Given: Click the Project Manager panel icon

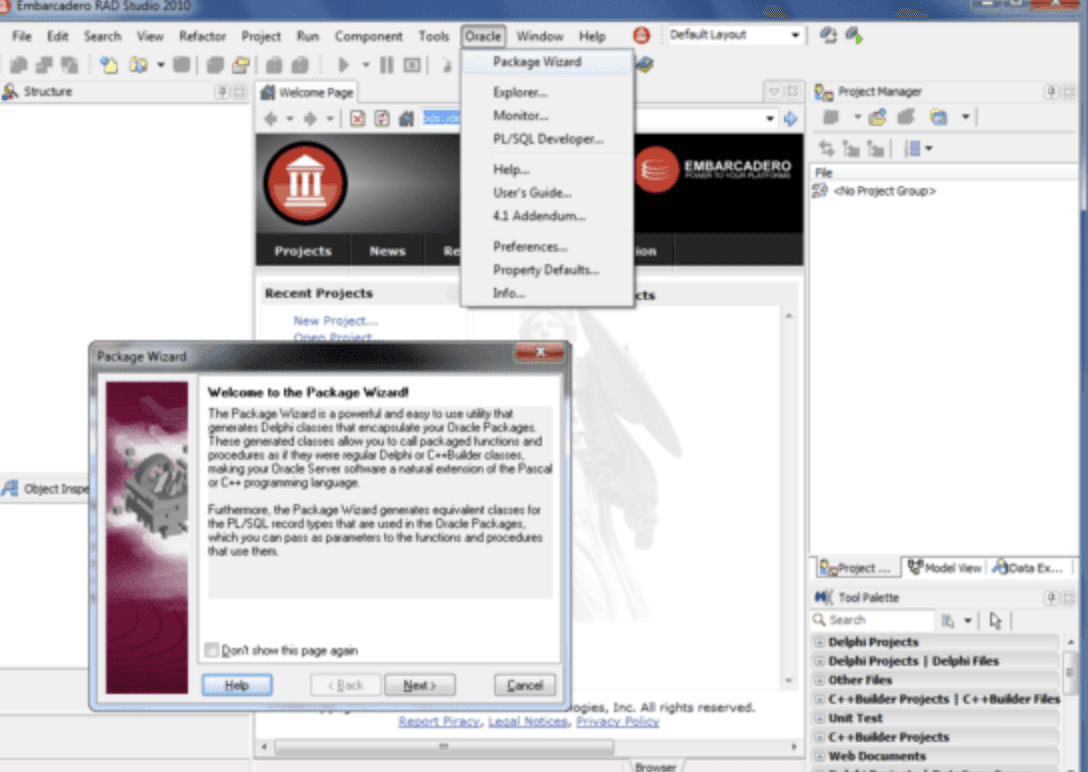Looking at the screenshot, I should [824, 92].
